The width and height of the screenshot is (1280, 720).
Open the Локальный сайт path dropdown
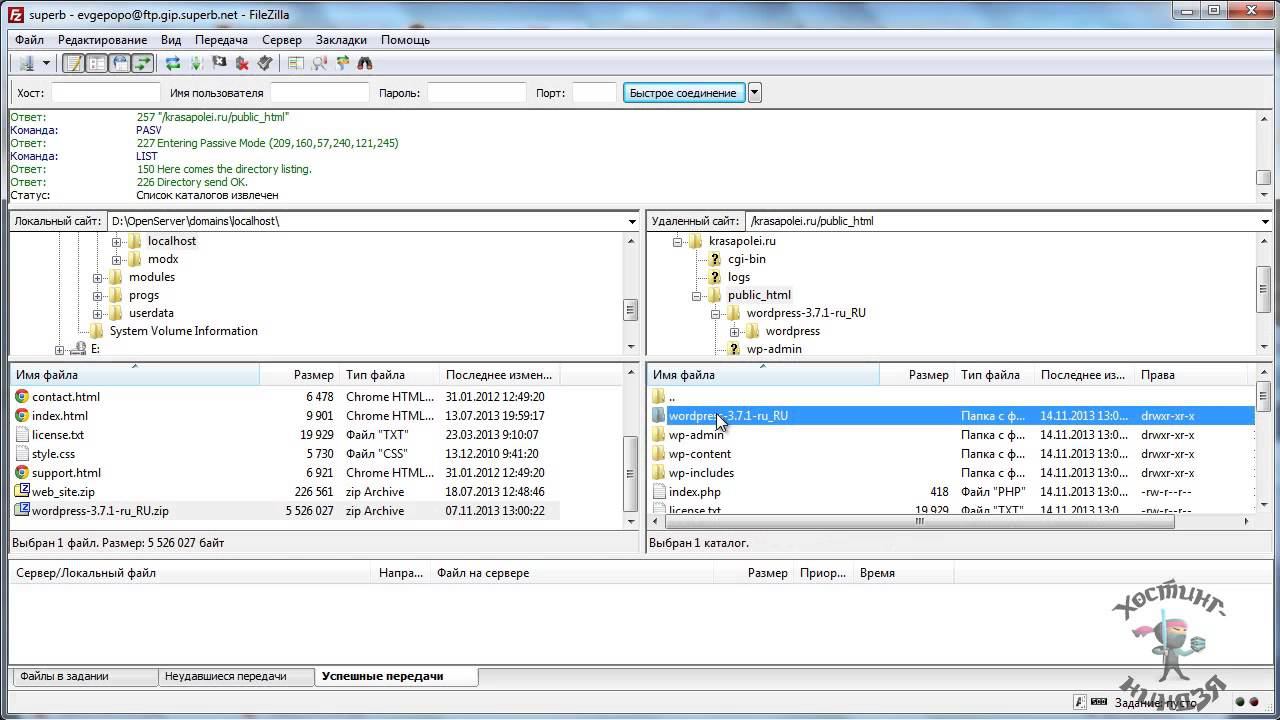point(632,221)
